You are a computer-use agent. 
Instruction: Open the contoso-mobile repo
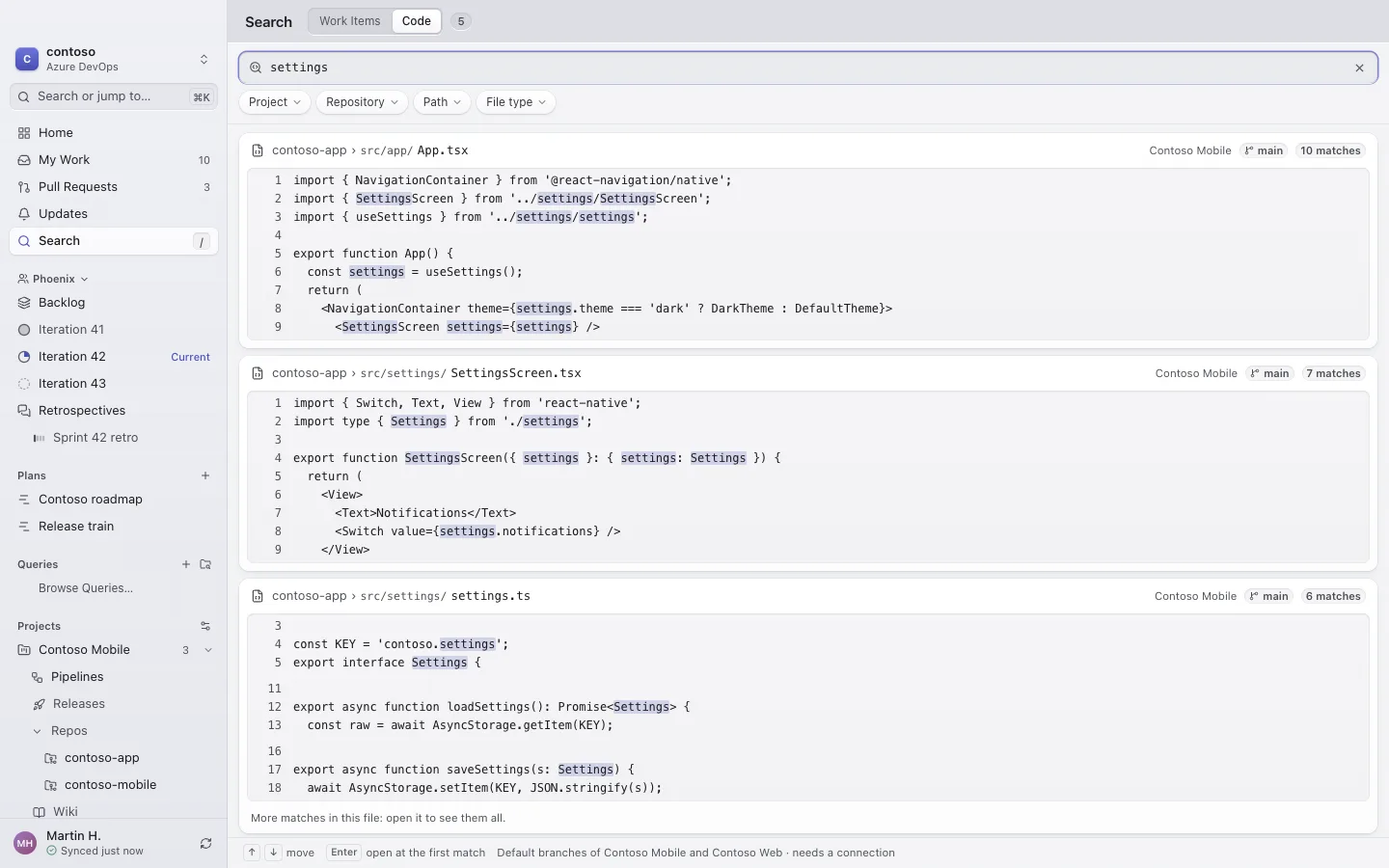(114, 785)
